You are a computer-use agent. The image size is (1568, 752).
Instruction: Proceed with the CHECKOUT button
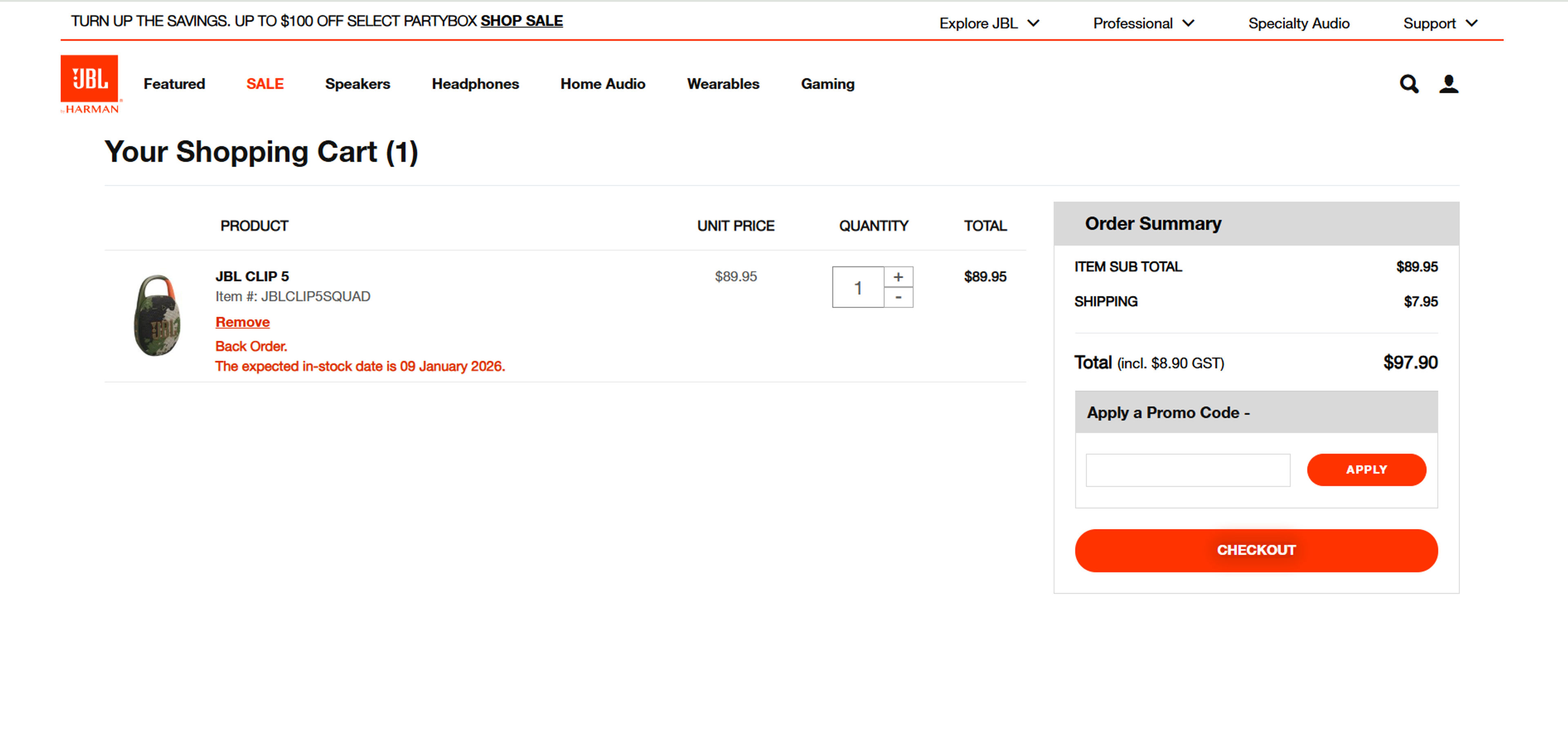tap(1256, 550)
